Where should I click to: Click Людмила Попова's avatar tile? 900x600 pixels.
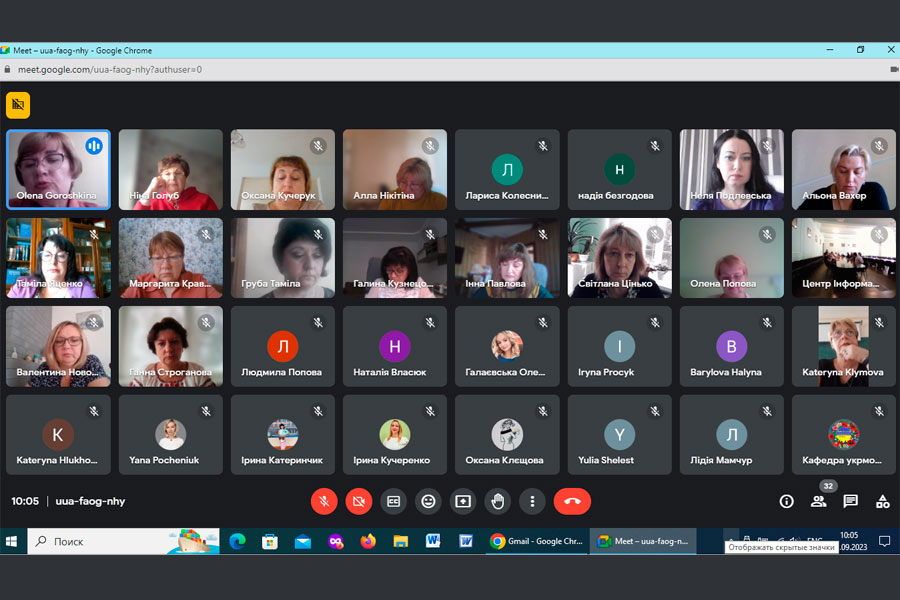pyautogui.click(x=282, y=346)
